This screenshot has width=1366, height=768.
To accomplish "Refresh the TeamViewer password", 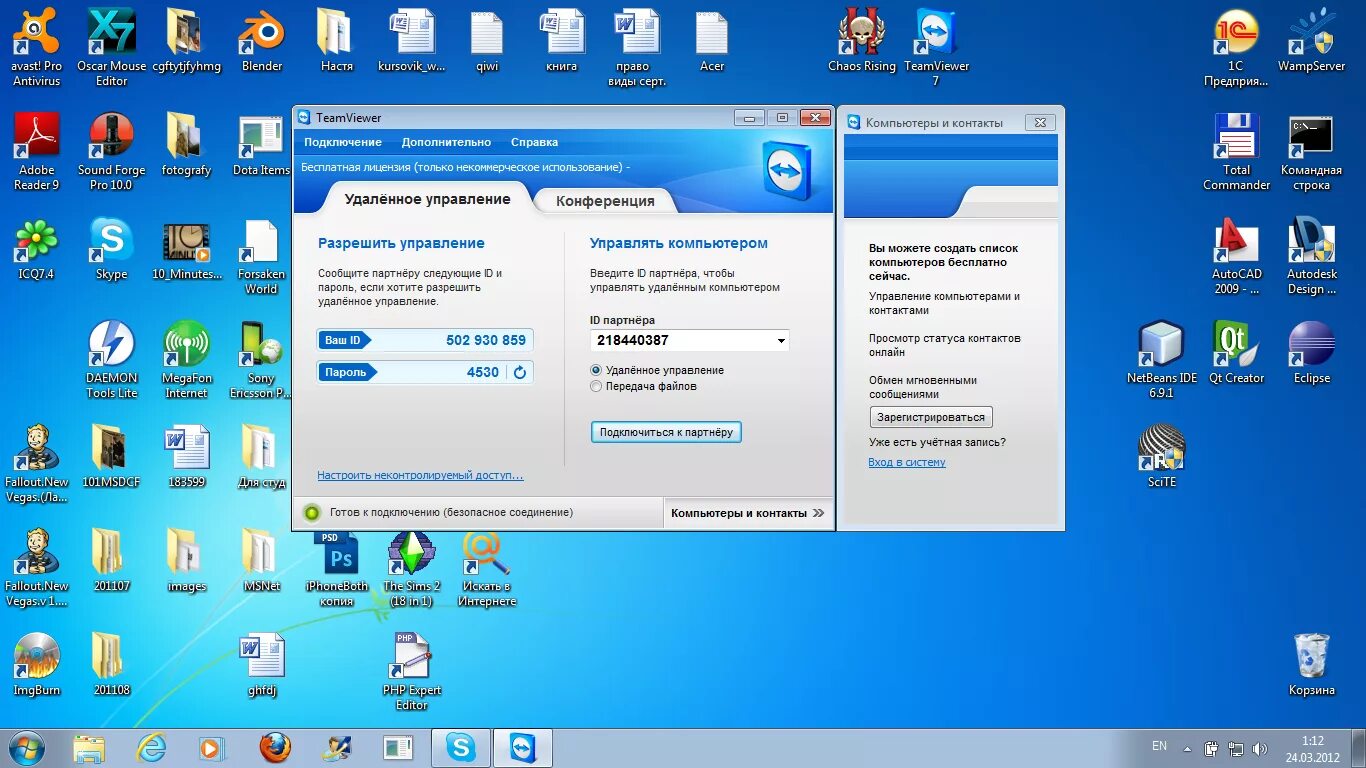I will (x=519, y=372).
